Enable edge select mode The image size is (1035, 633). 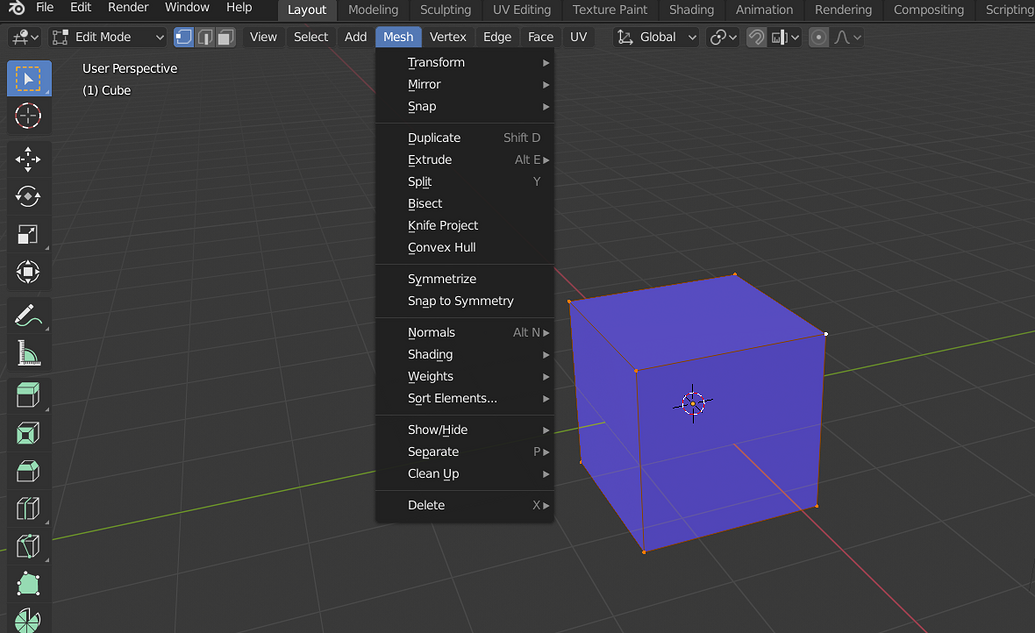pos(204,36)
